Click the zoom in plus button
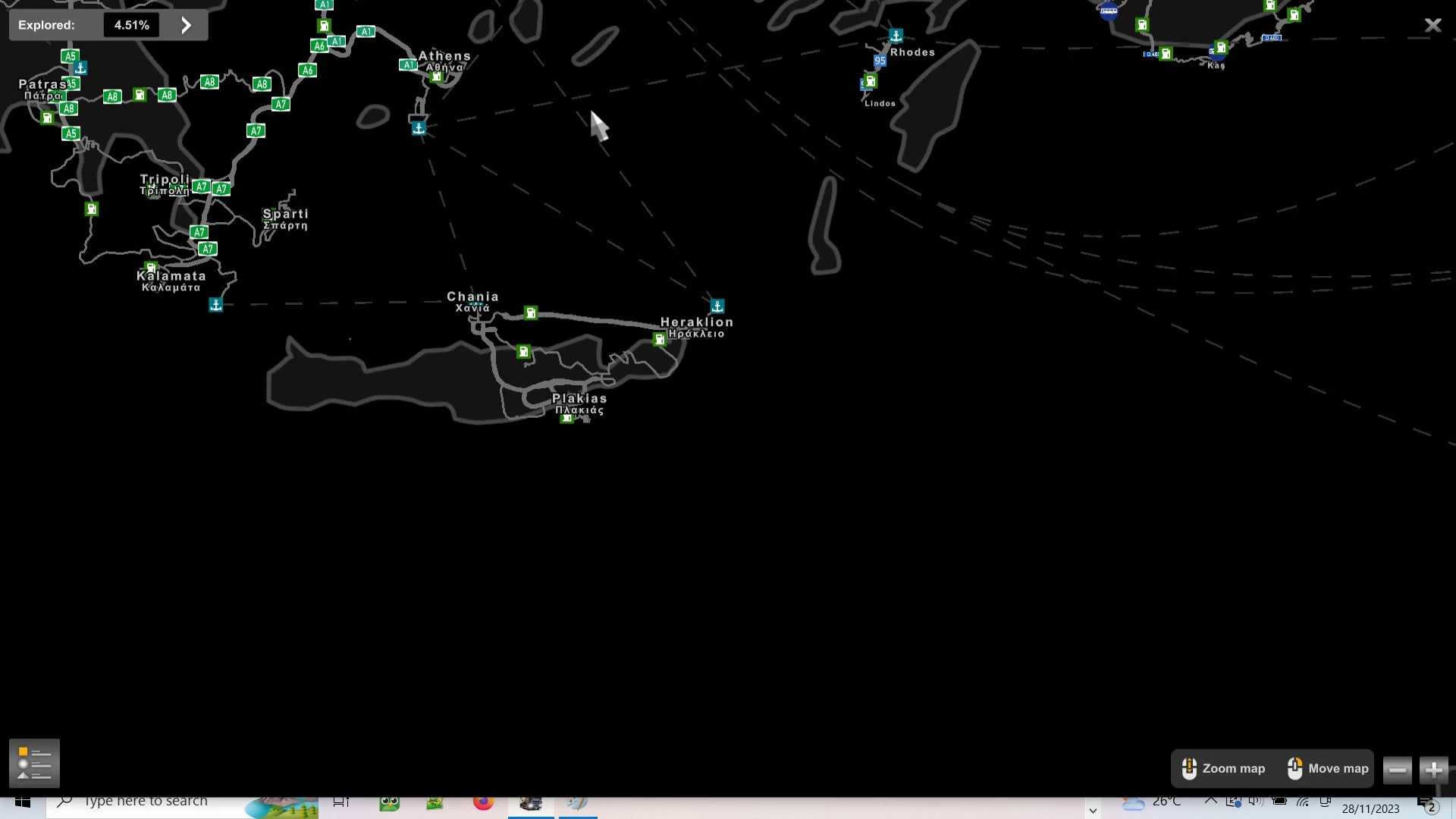Viewport: 1456px width, 819px height. (1433, 770)
